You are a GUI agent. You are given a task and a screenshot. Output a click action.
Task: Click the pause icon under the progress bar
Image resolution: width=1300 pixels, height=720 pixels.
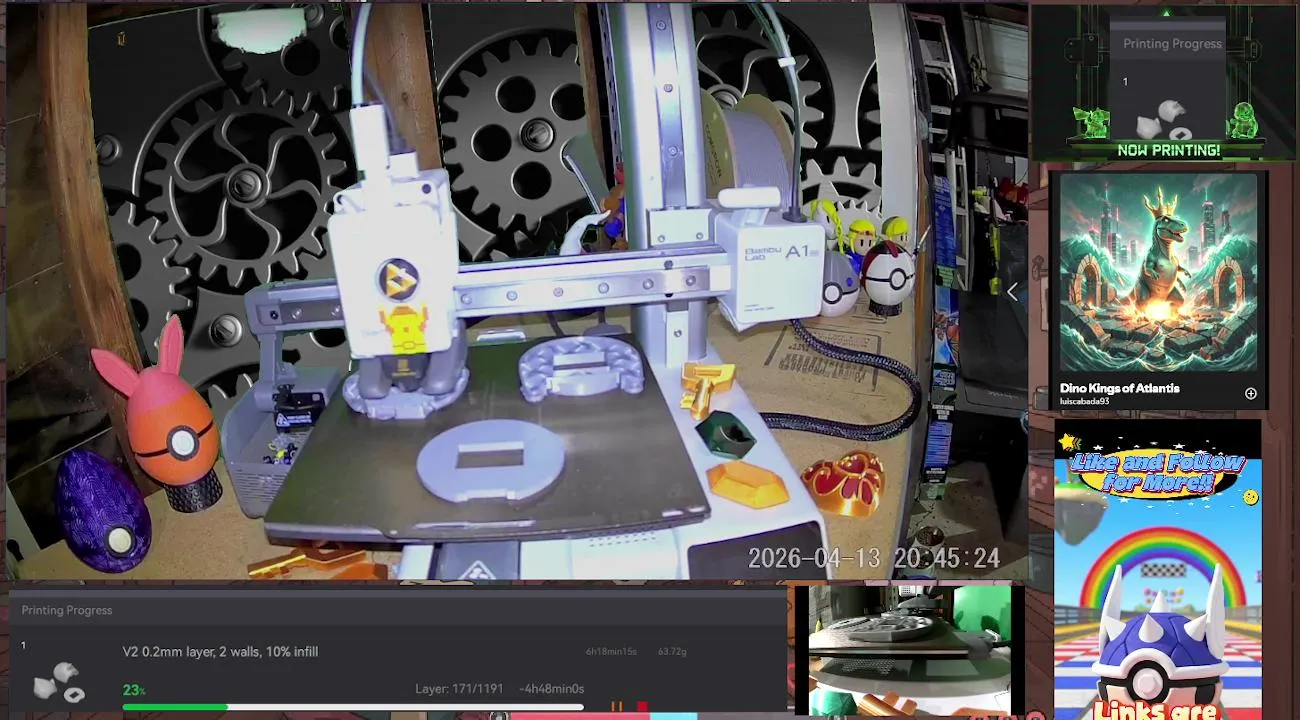[617, 707]
